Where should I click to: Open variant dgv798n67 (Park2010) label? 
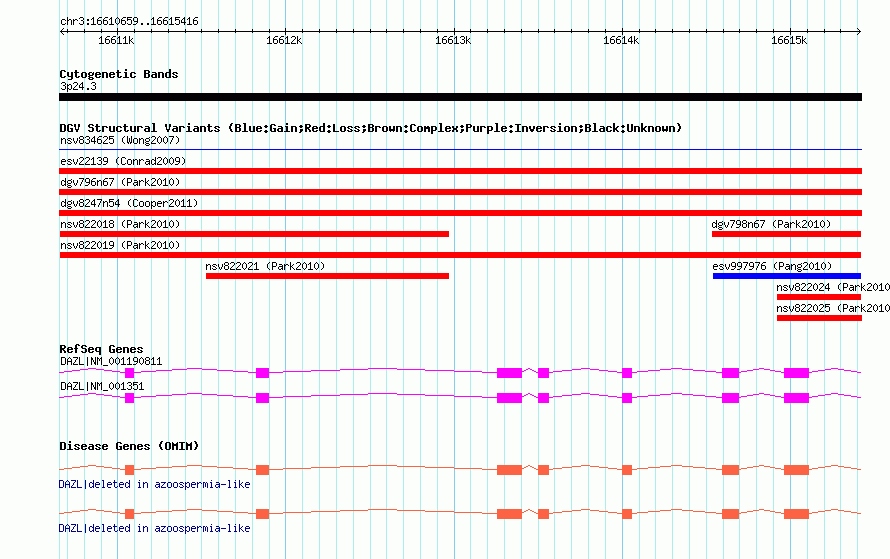(771, 224)
